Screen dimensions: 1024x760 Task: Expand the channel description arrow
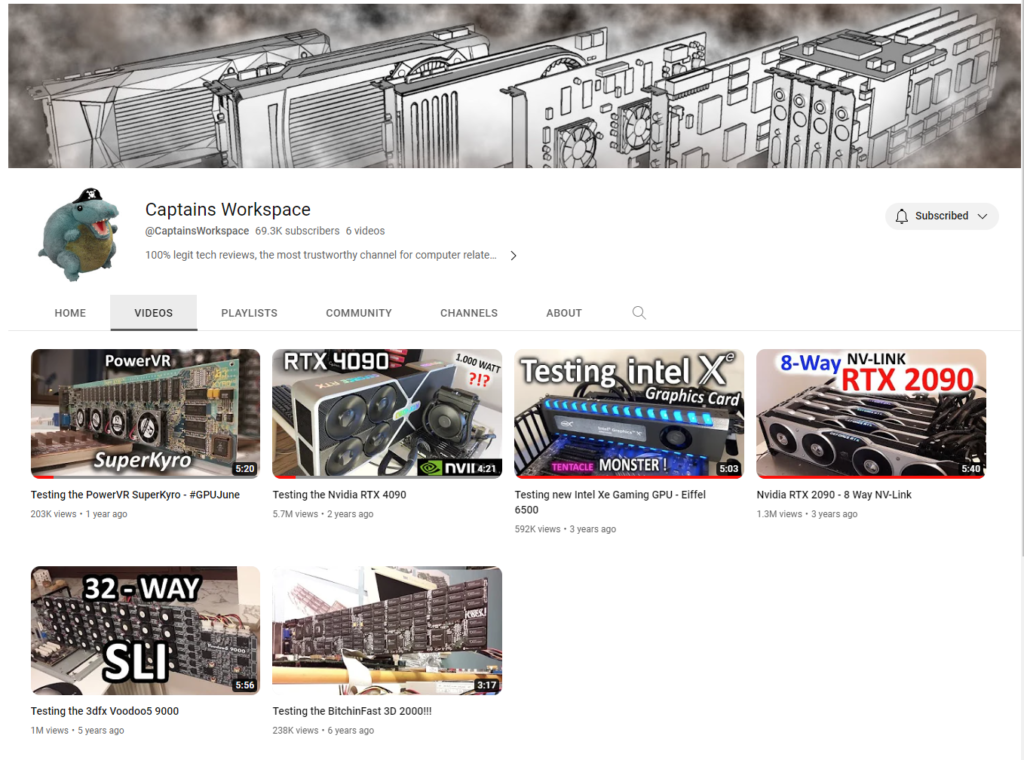click(513, 255)
